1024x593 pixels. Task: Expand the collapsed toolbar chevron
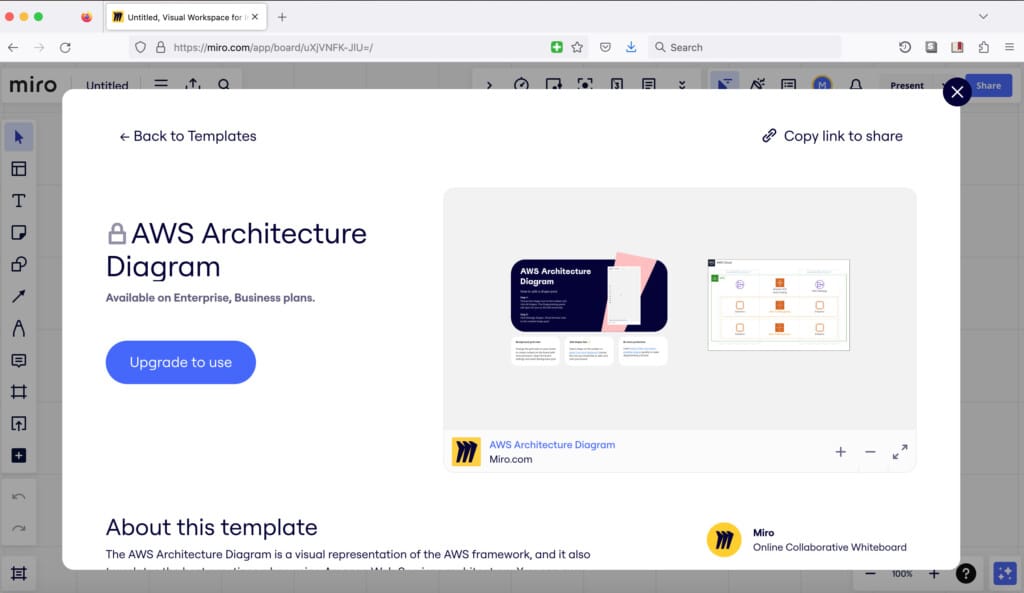[489, 85]
